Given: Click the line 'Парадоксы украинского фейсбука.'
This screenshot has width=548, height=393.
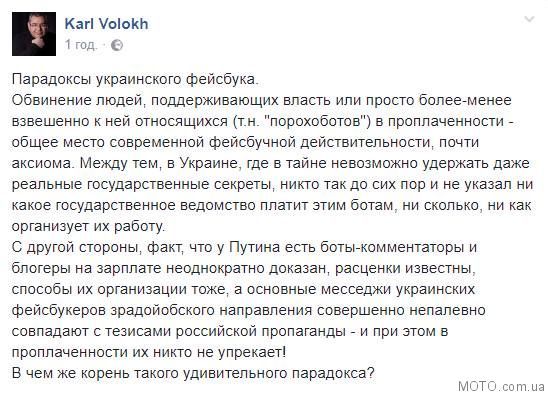Looking at the screenshot, I should (x=135, y=79).
